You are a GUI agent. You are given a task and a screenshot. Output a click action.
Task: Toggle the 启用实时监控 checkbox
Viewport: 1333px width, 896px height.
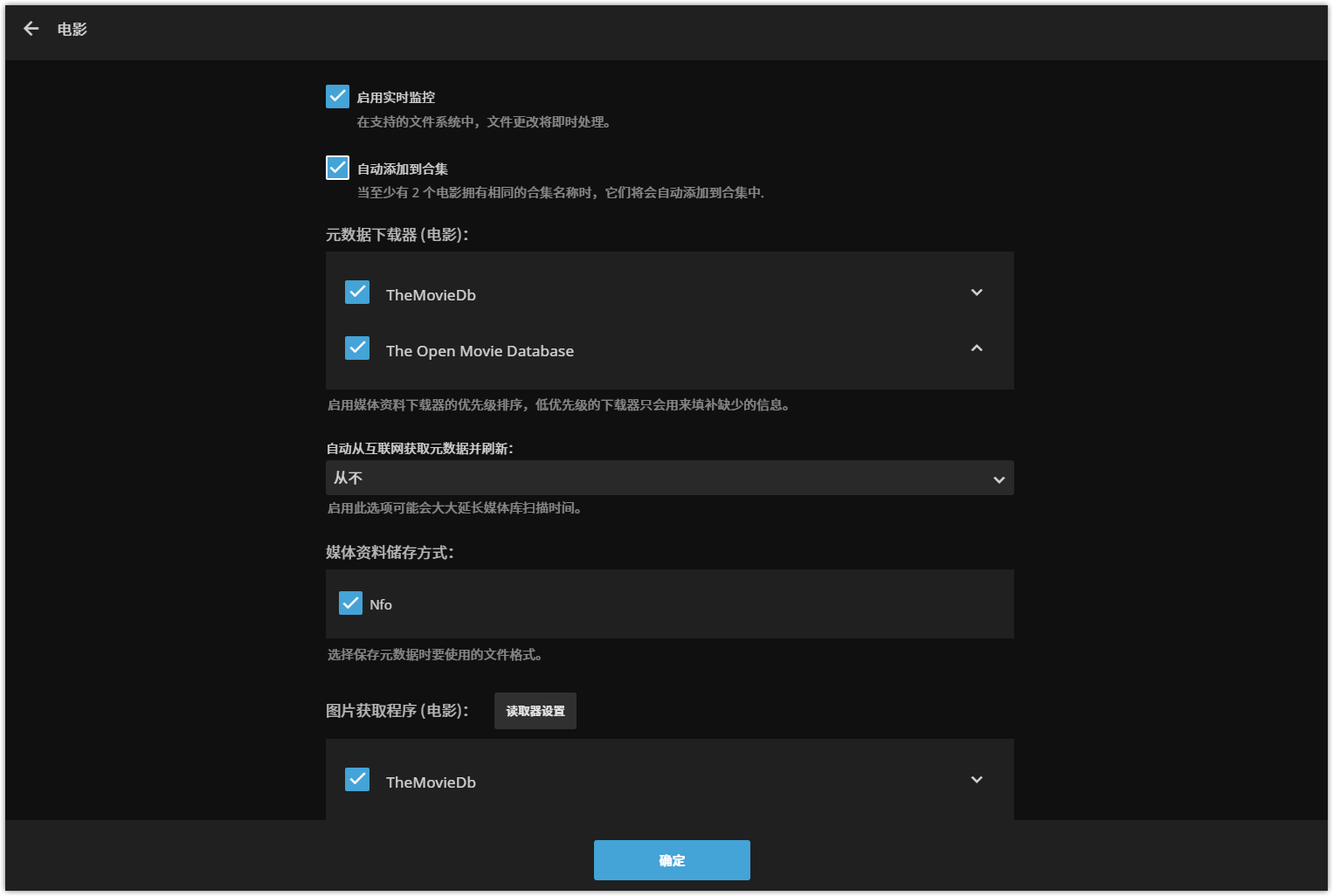337,96
